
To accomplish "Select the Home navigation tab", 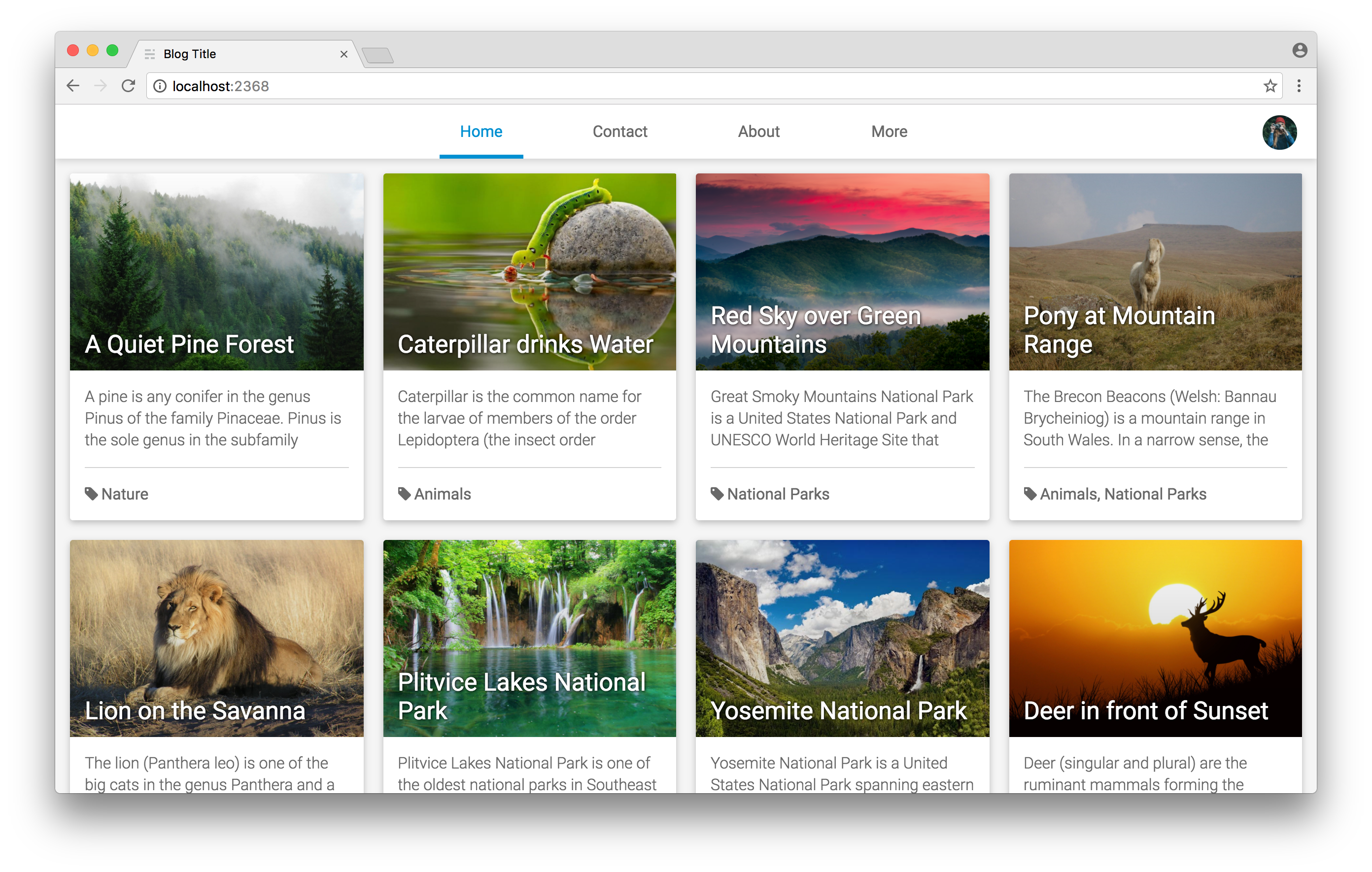I will tap(481, 132).
